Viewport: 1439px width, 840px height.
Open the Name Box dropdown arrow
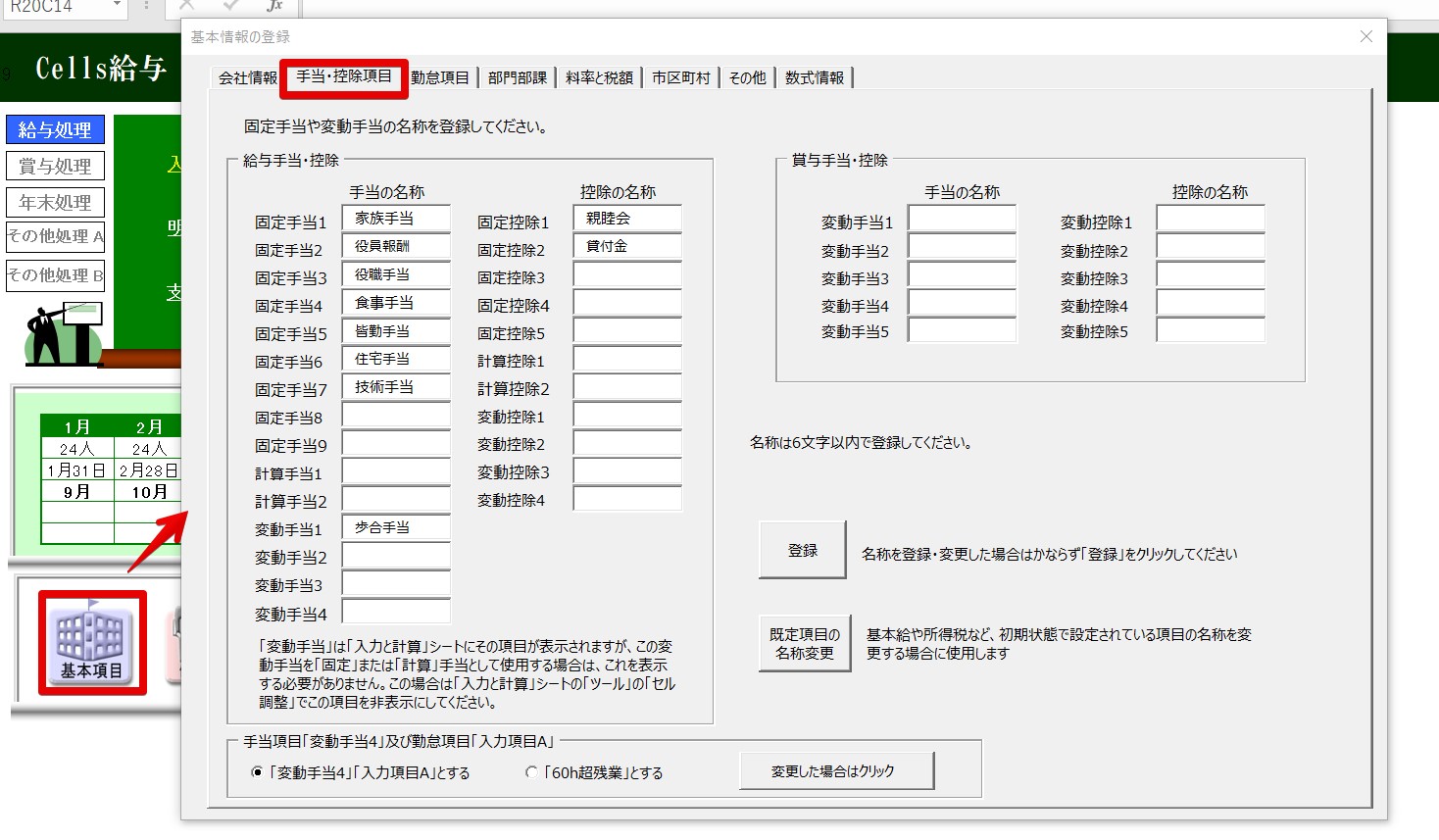coord(117,6)
